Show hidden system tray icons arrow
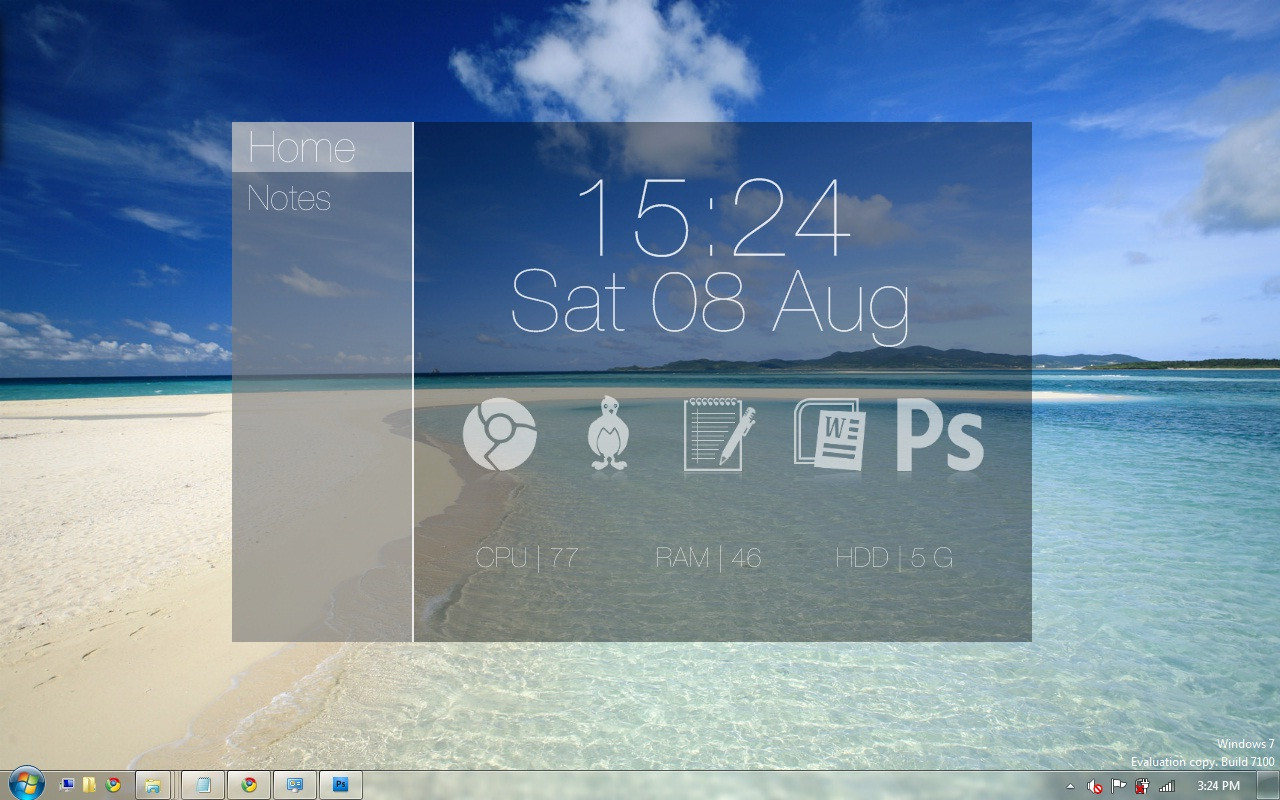Image resolution: width=1280 pixels, height=800 pixels. coord(1071,786)
